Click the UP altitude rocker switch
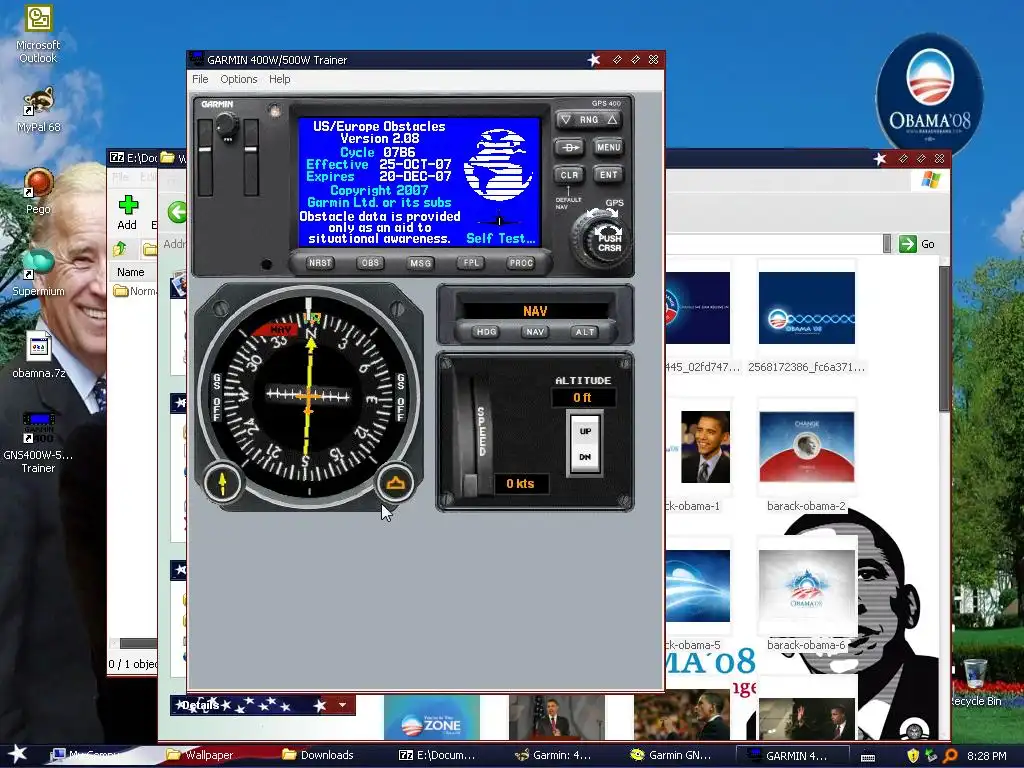The width and height of the screenshot is (1024, 768). 585,431
